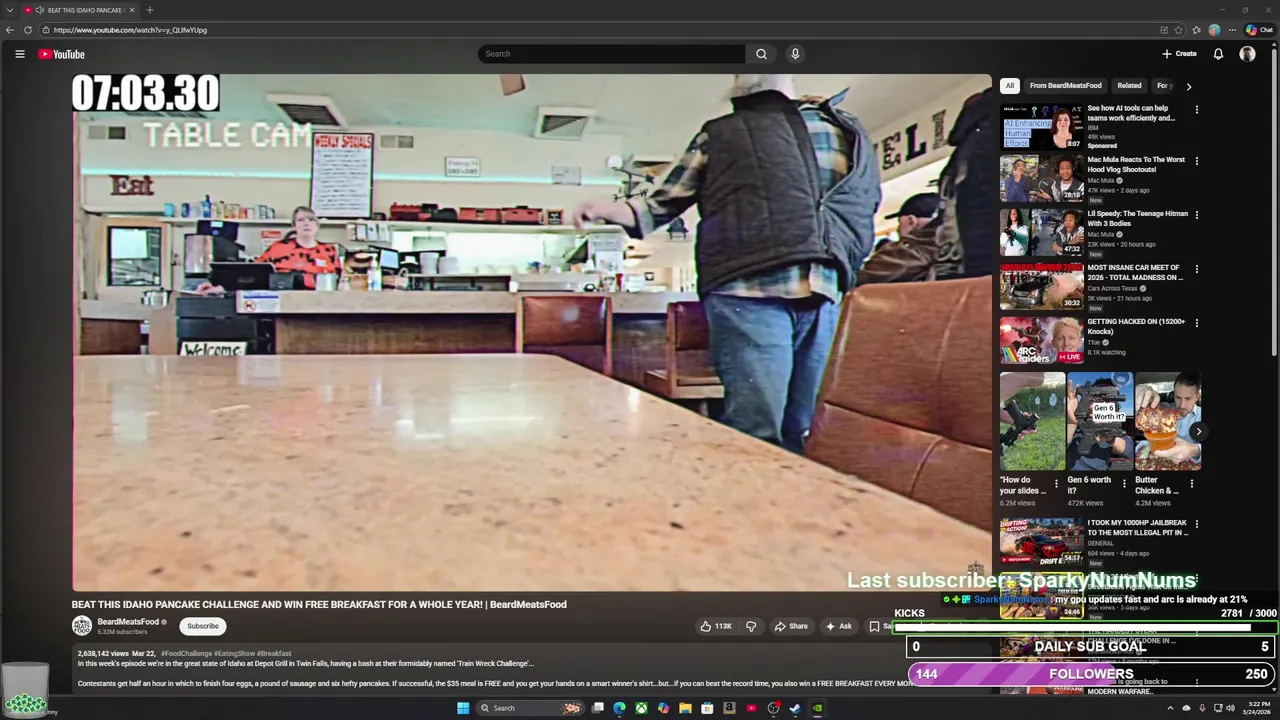
Task: Open the Windows Start menu
Action: pos(463,708)
